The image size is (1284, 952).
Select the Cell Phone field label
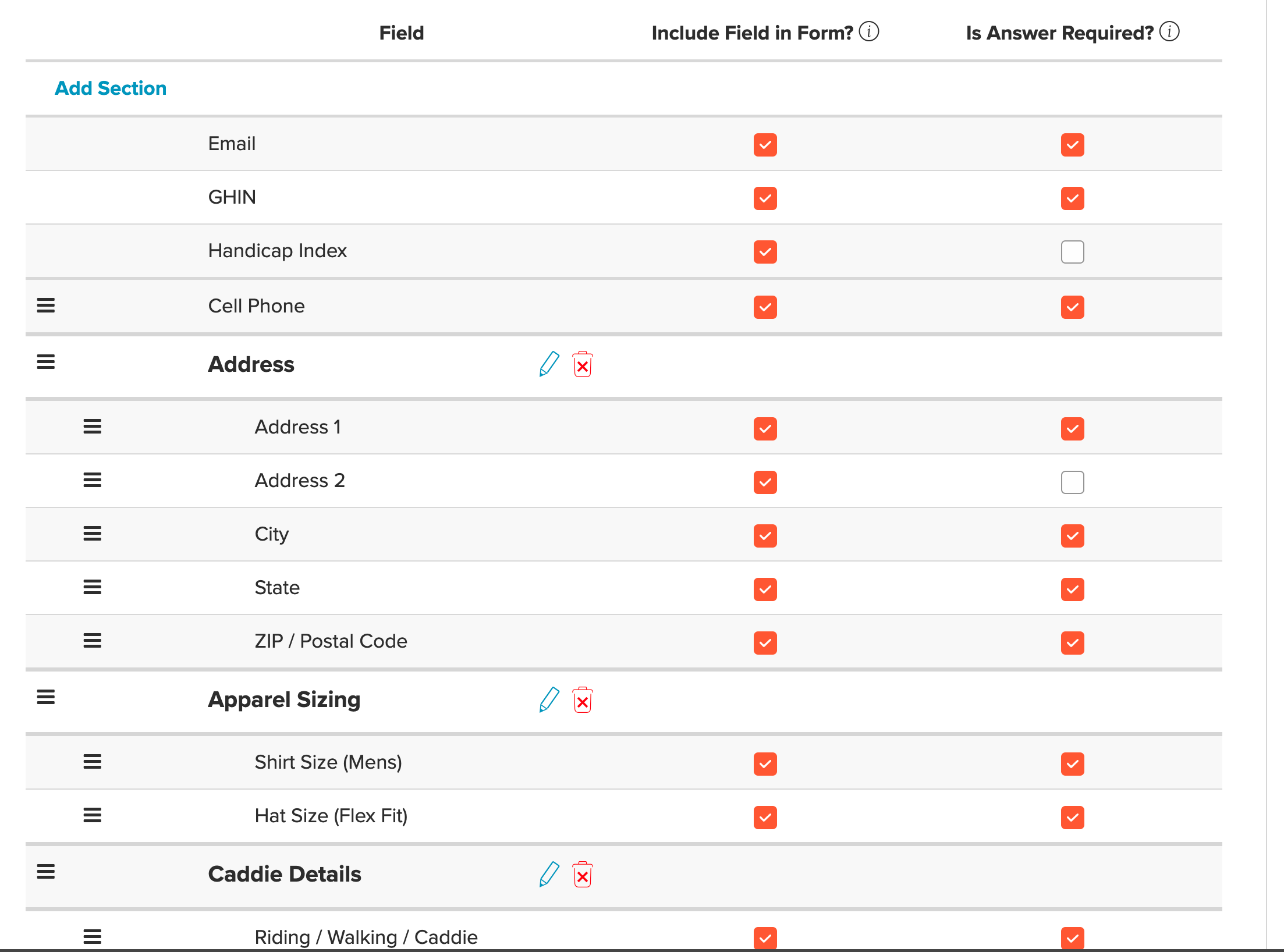coord(257,306)
